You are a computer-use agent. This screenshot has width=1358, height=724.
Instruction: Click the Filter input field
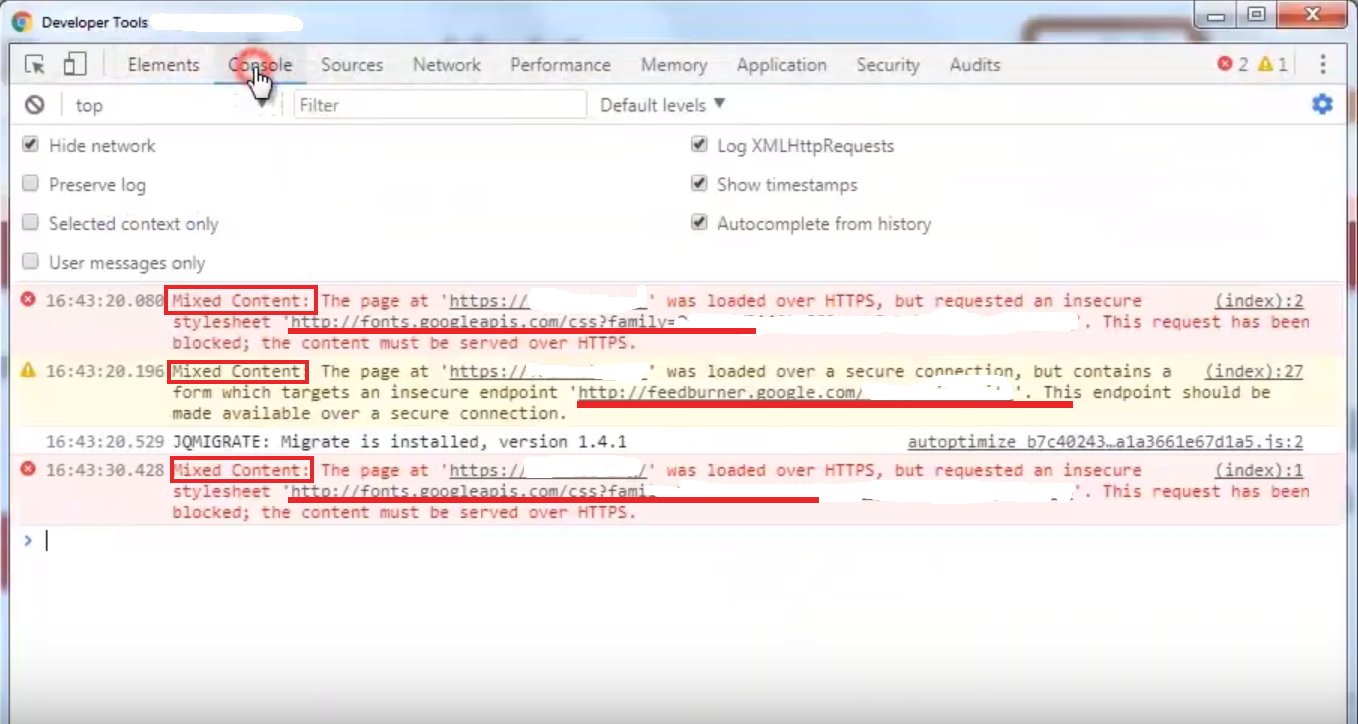tap(440, 105)
